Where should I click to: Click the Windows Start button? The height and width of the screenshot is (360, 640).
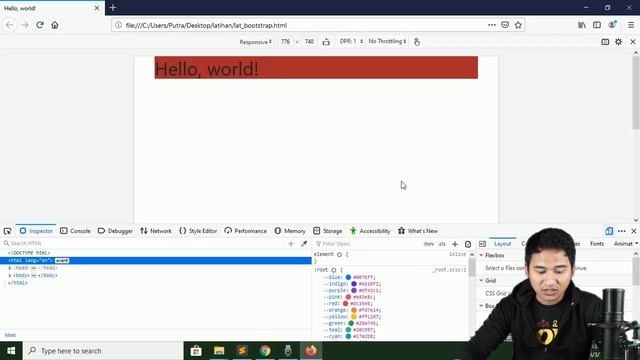(x=11, y=351)
